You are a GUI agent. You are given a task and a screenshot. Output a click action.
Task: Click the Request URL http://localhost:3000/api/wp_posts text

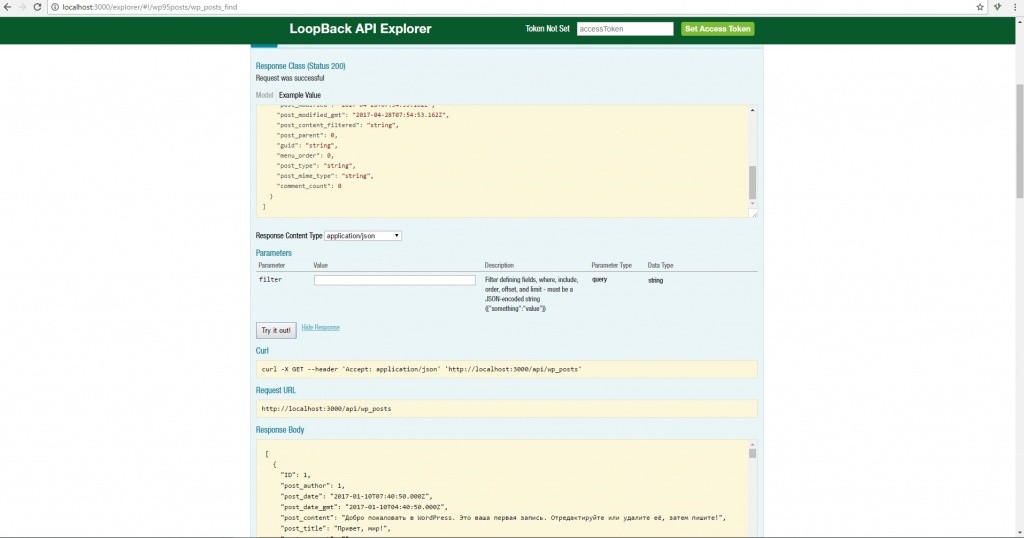pyautogui.click(x=326, y=409)
